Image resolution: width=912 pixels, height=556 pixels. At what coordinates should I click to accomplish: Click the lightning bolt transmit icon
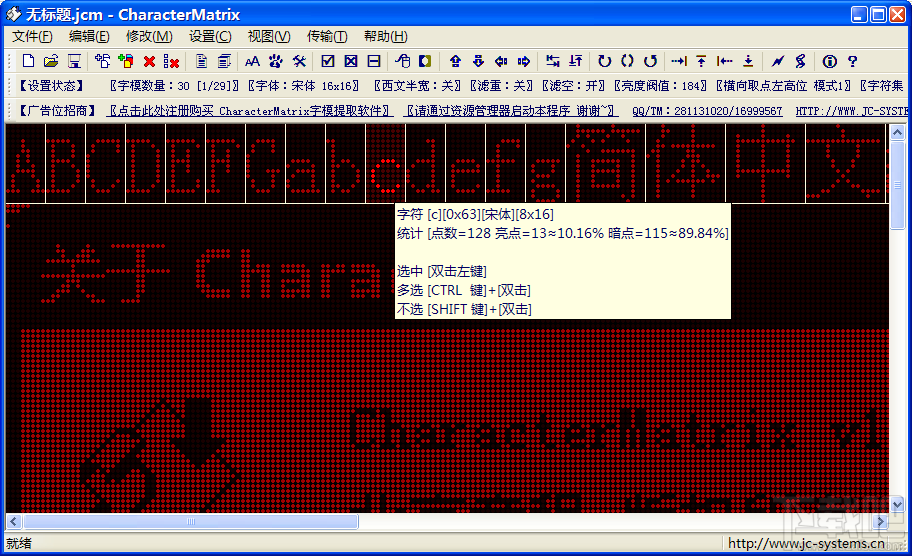coord(778,61)
